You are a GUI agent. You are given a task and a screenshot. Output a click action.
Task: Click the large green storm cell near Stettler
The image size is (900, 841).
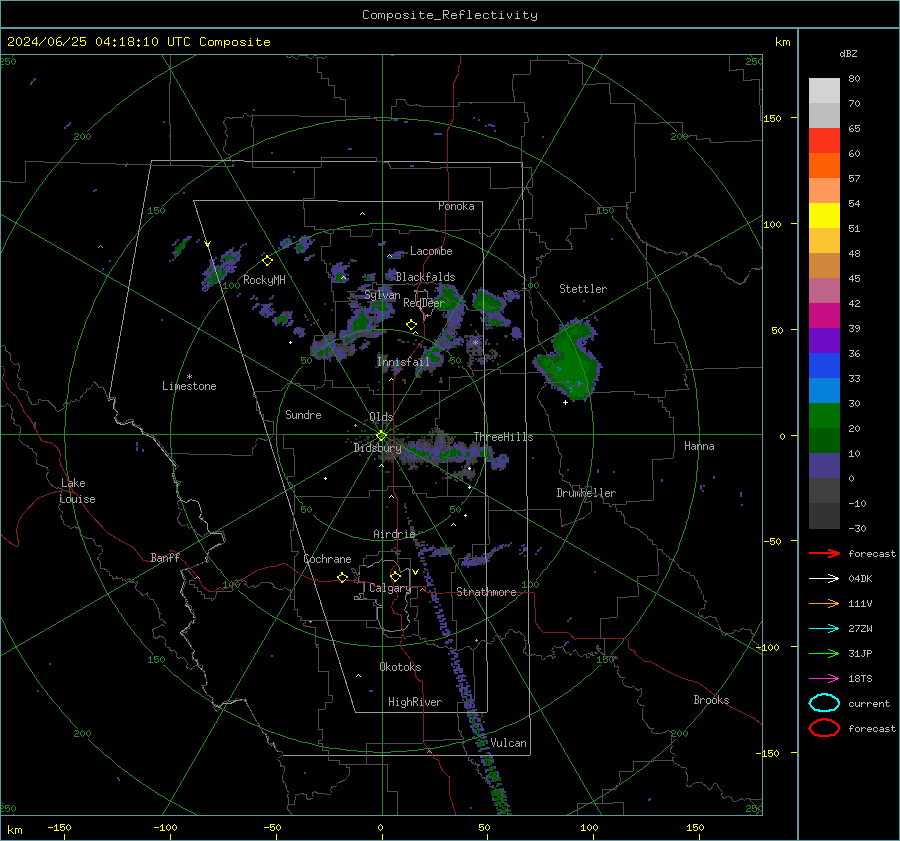[x=569, y=362]
